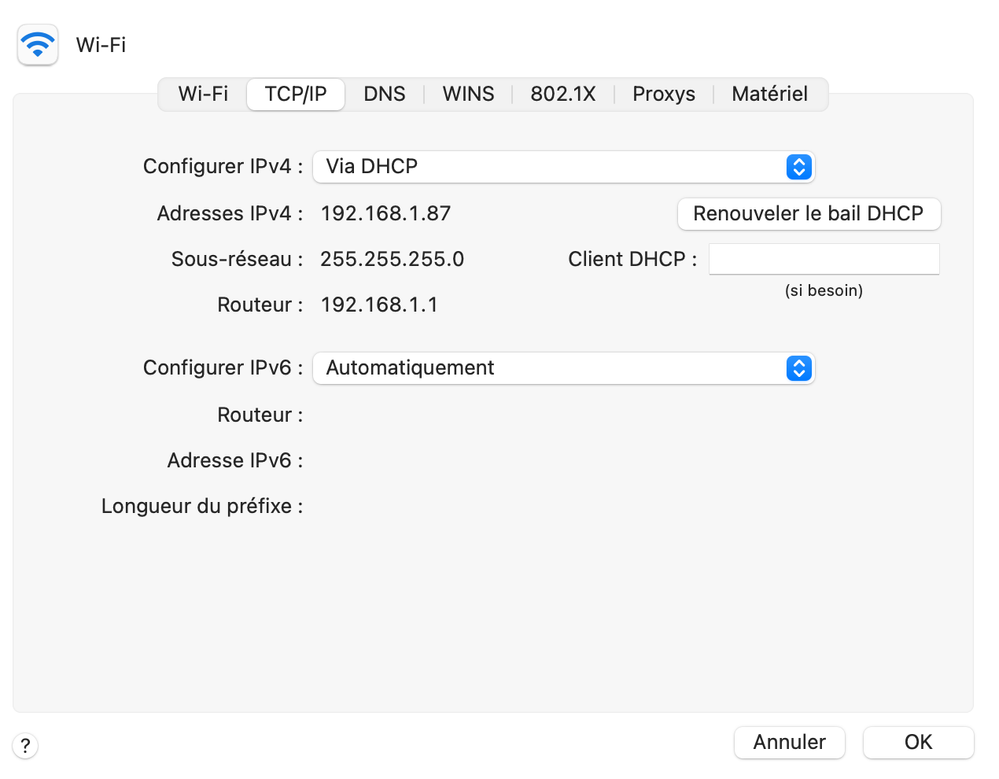Open the DNS tab
Screen dimensions: 999x779
(x=384, y=94)
